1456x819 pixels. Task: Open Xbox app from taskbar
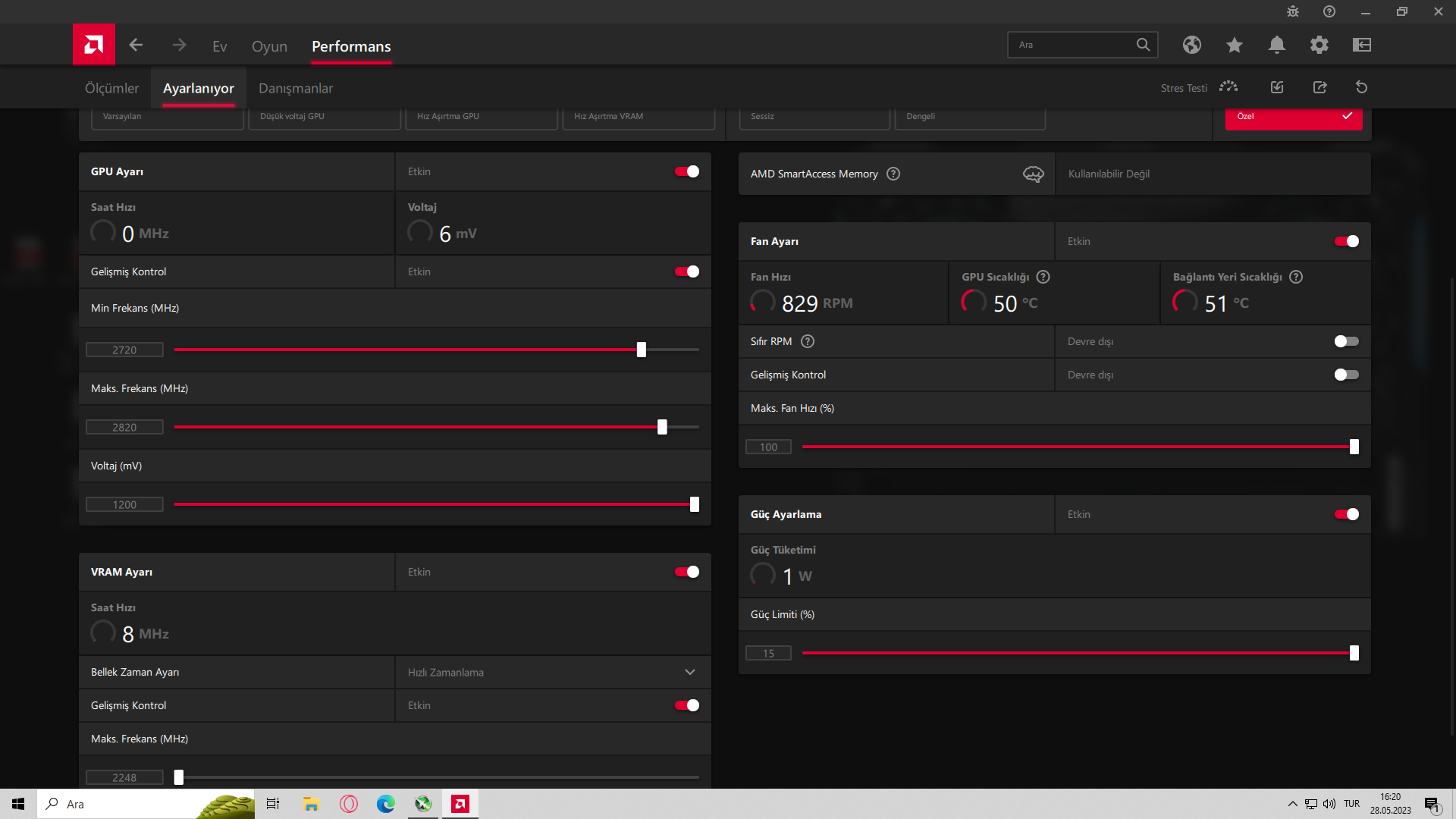click(423, 804)
